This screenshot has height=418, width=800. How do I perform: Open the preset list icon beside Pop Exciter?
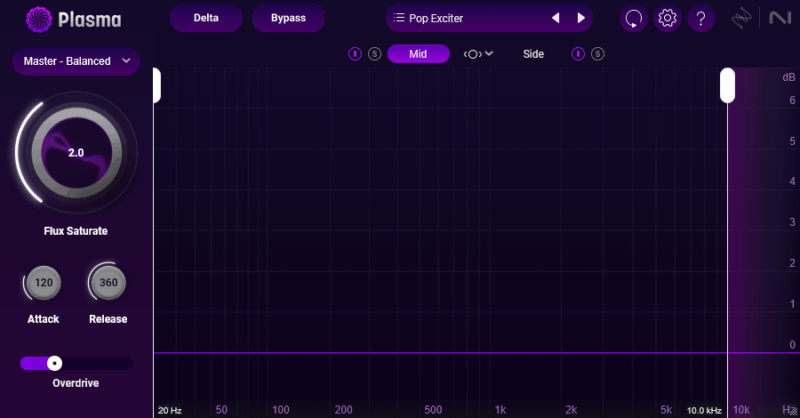[x=398, y=18]
